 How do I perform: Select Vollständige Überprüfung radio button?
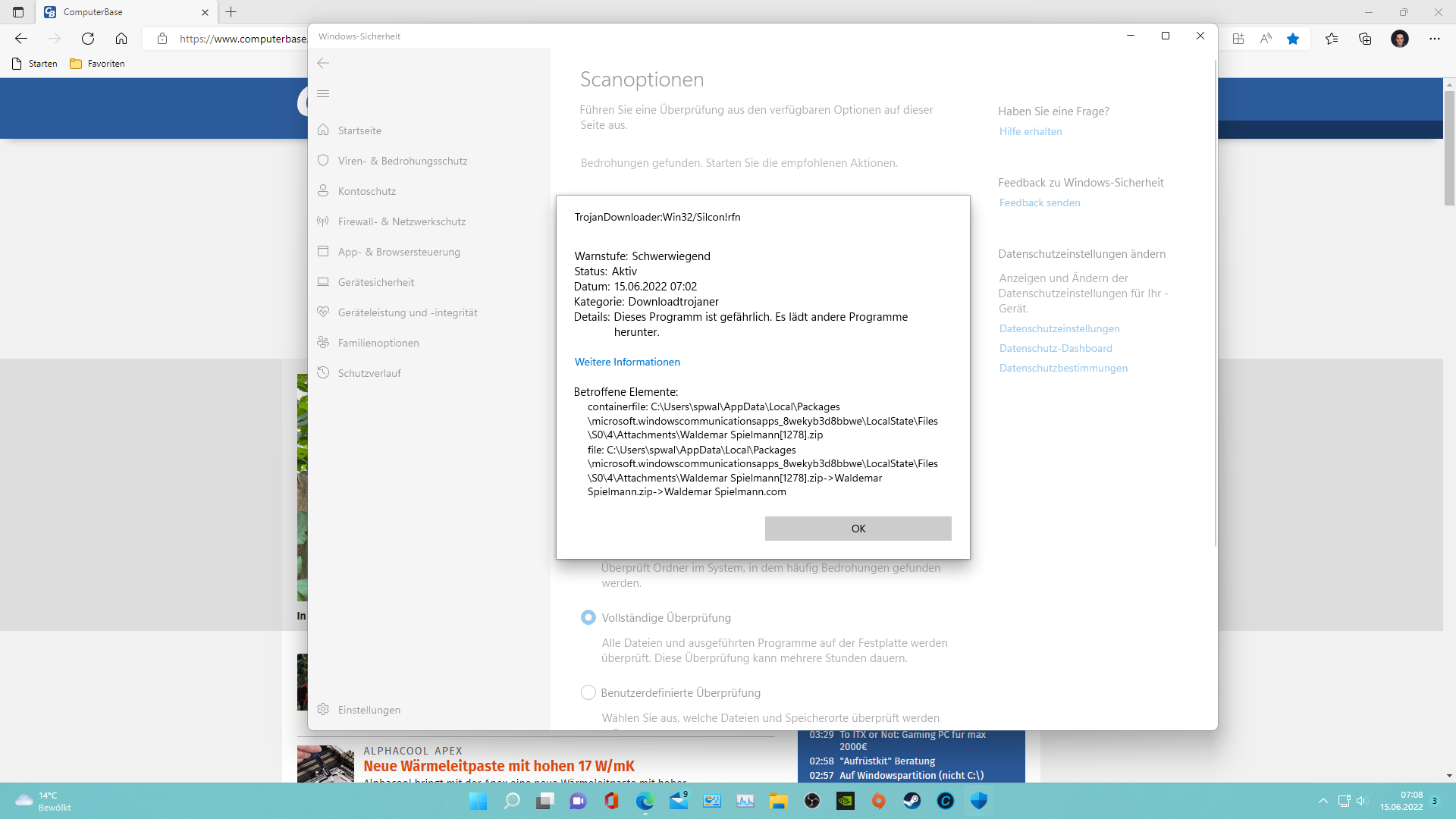click(x=588, y=617)
